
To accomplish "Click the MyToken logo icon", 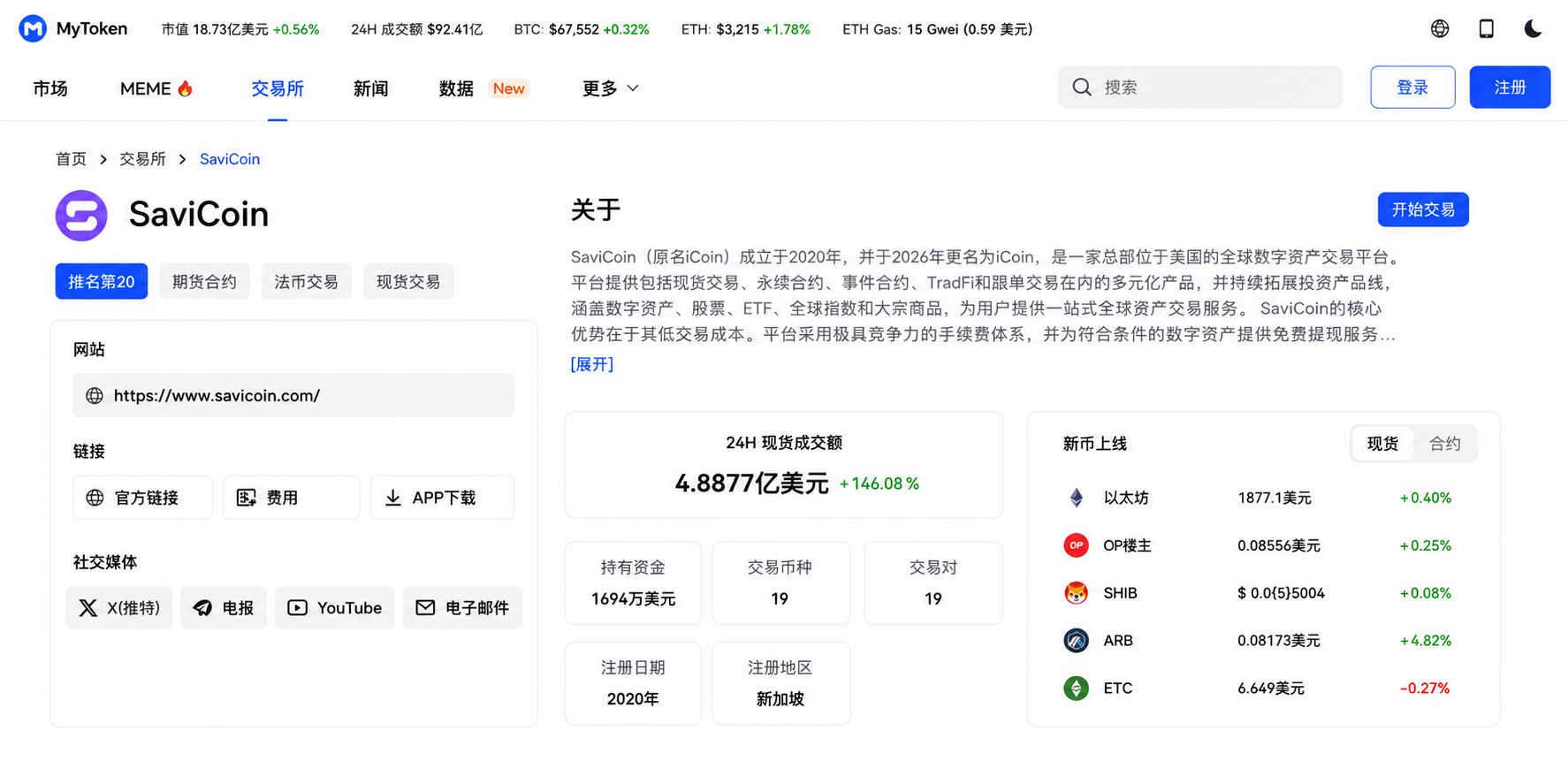I will point(33,29).
